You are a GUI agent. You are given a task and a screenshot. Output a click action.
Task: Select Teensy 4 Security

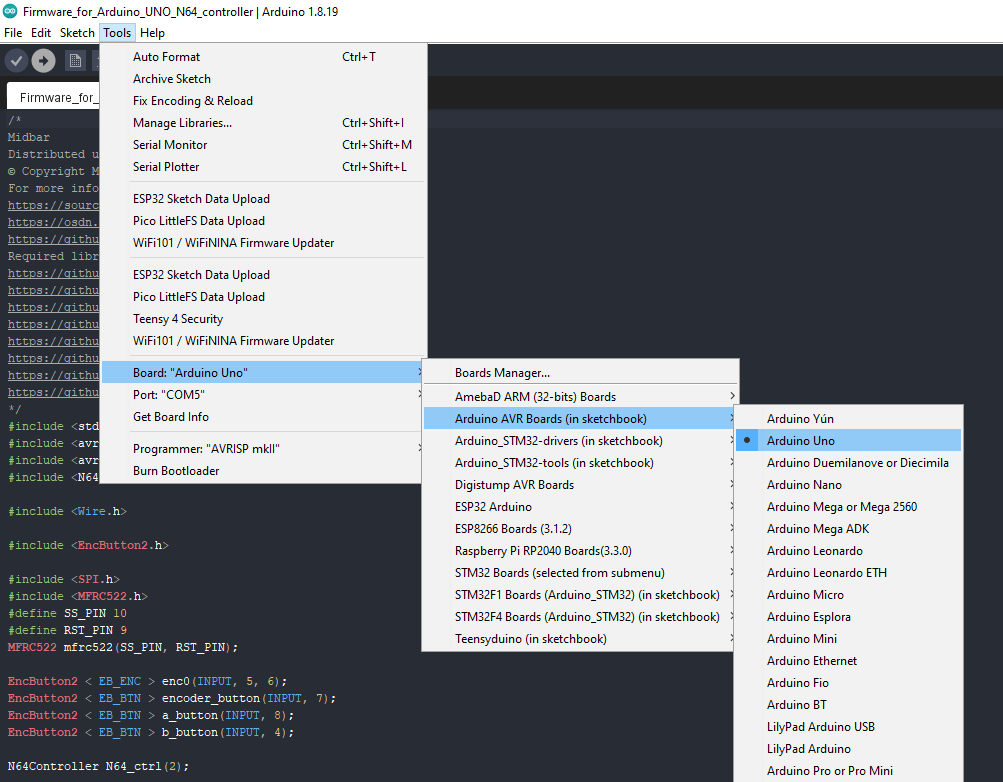pos(263,318)
